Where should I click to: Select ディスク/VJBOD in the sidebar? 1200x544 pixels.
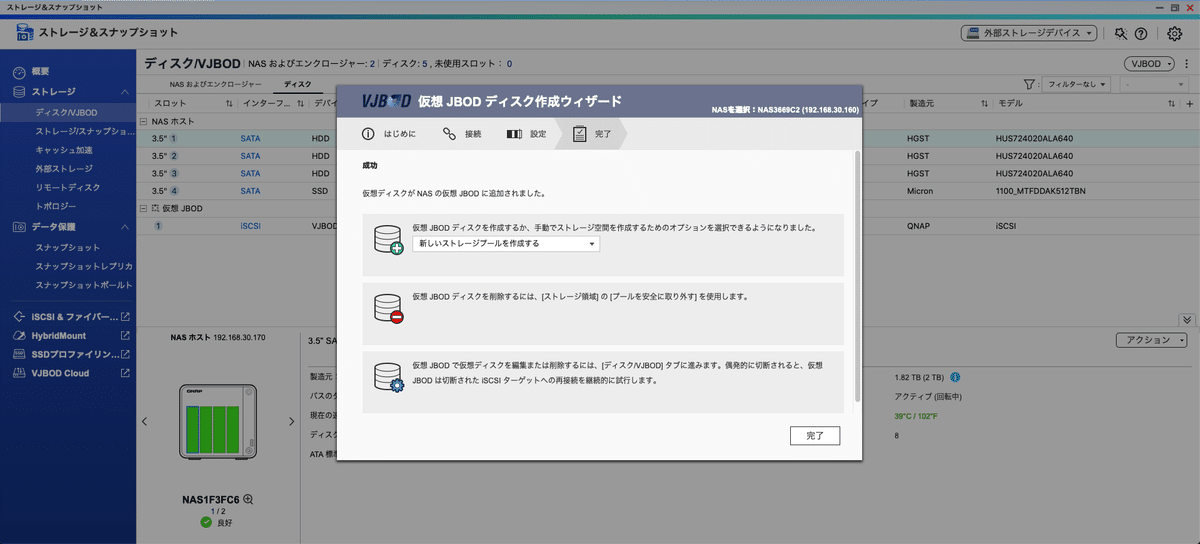68,112
